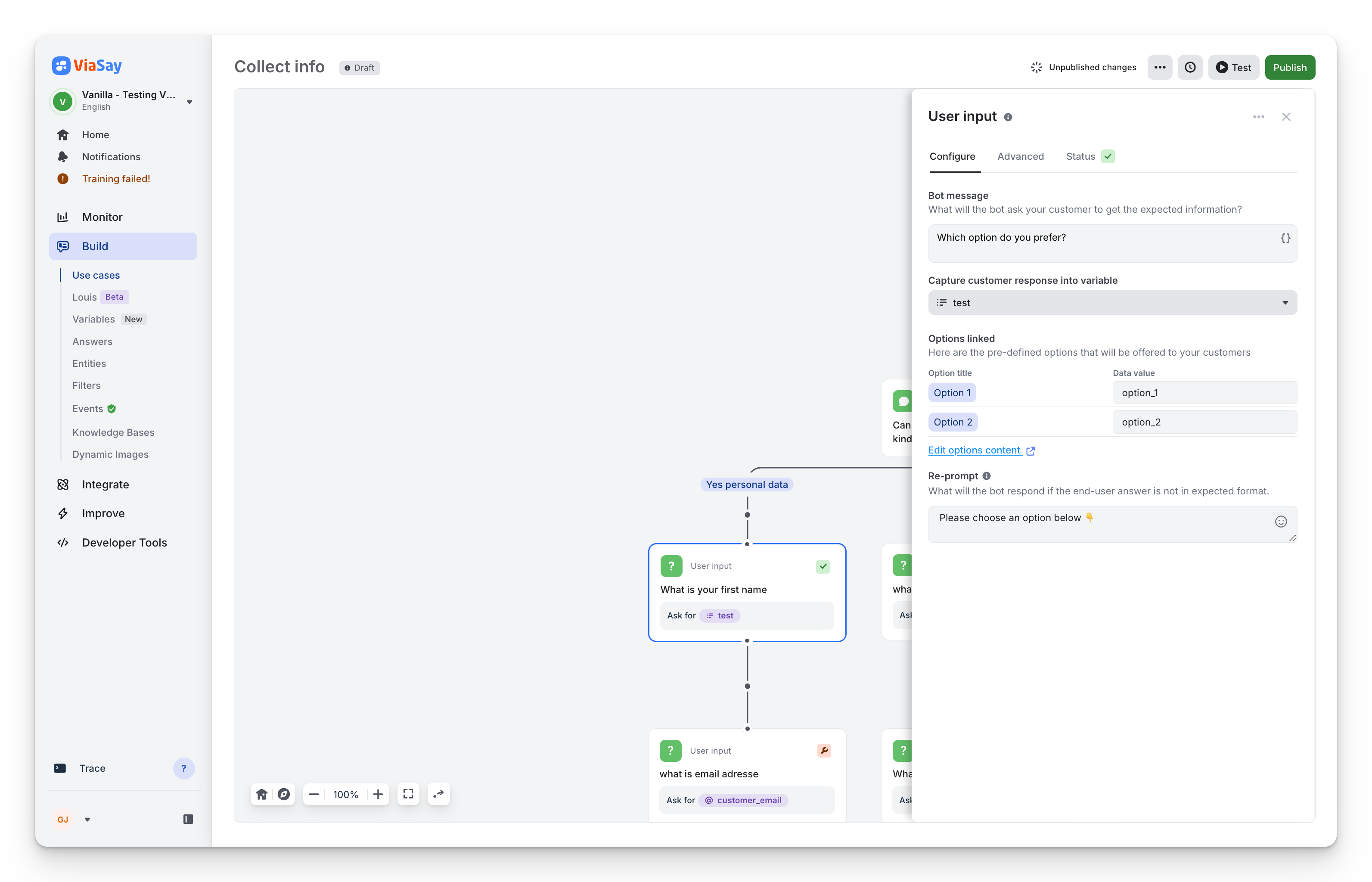The image size is (1372, 882).
Task: Click green check on first name node
Action: (x=823, y=566)
